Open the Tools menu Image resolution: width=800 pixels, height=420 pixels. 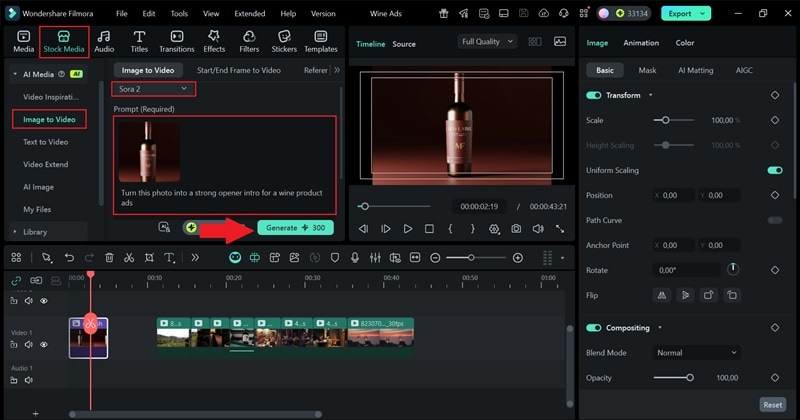click(179, 14)
